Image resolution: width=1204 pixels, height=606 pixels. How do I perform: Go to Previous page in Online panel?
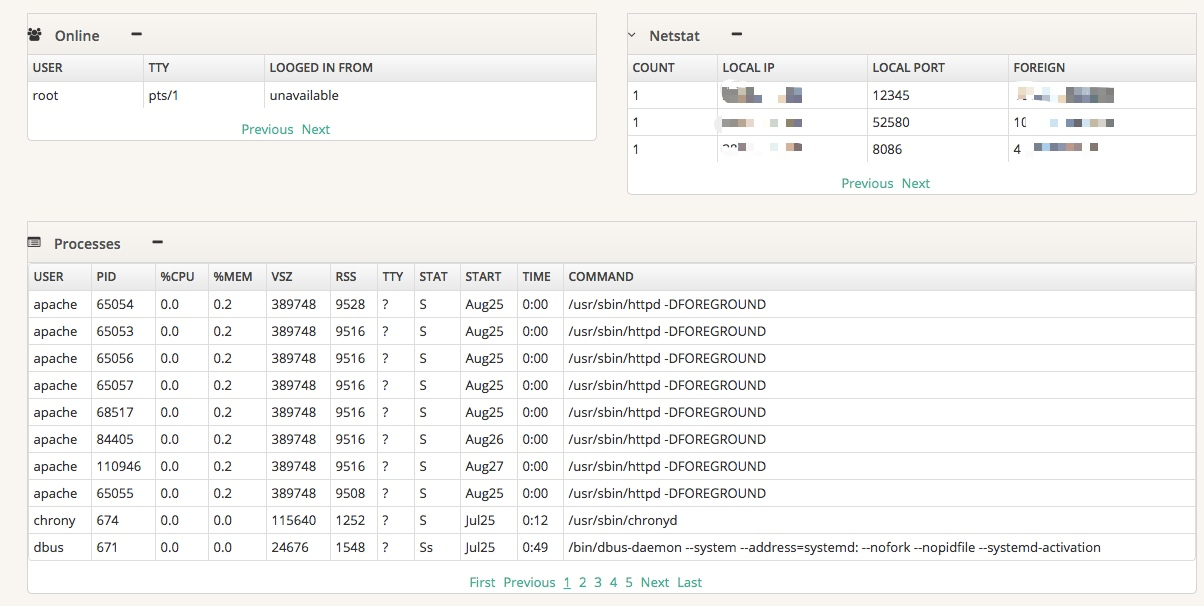click(267, 129)
